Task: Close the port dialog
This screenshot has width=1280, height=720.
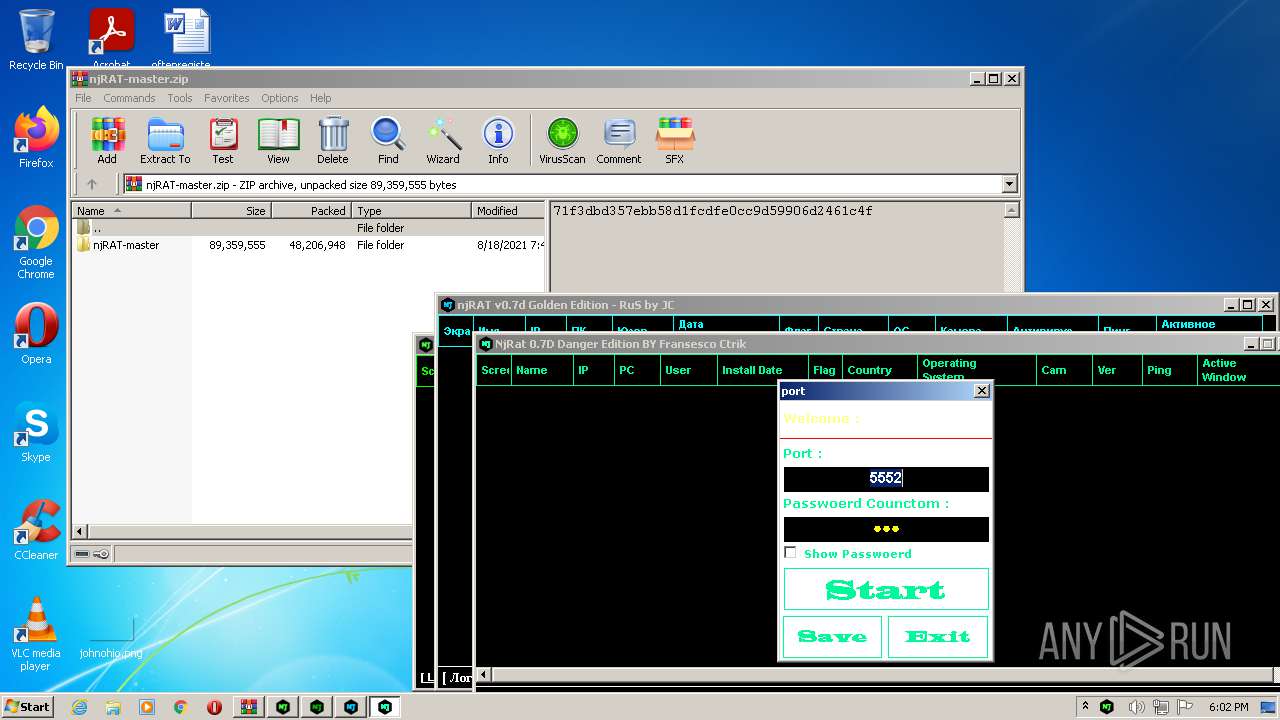Action: [981, 391]
